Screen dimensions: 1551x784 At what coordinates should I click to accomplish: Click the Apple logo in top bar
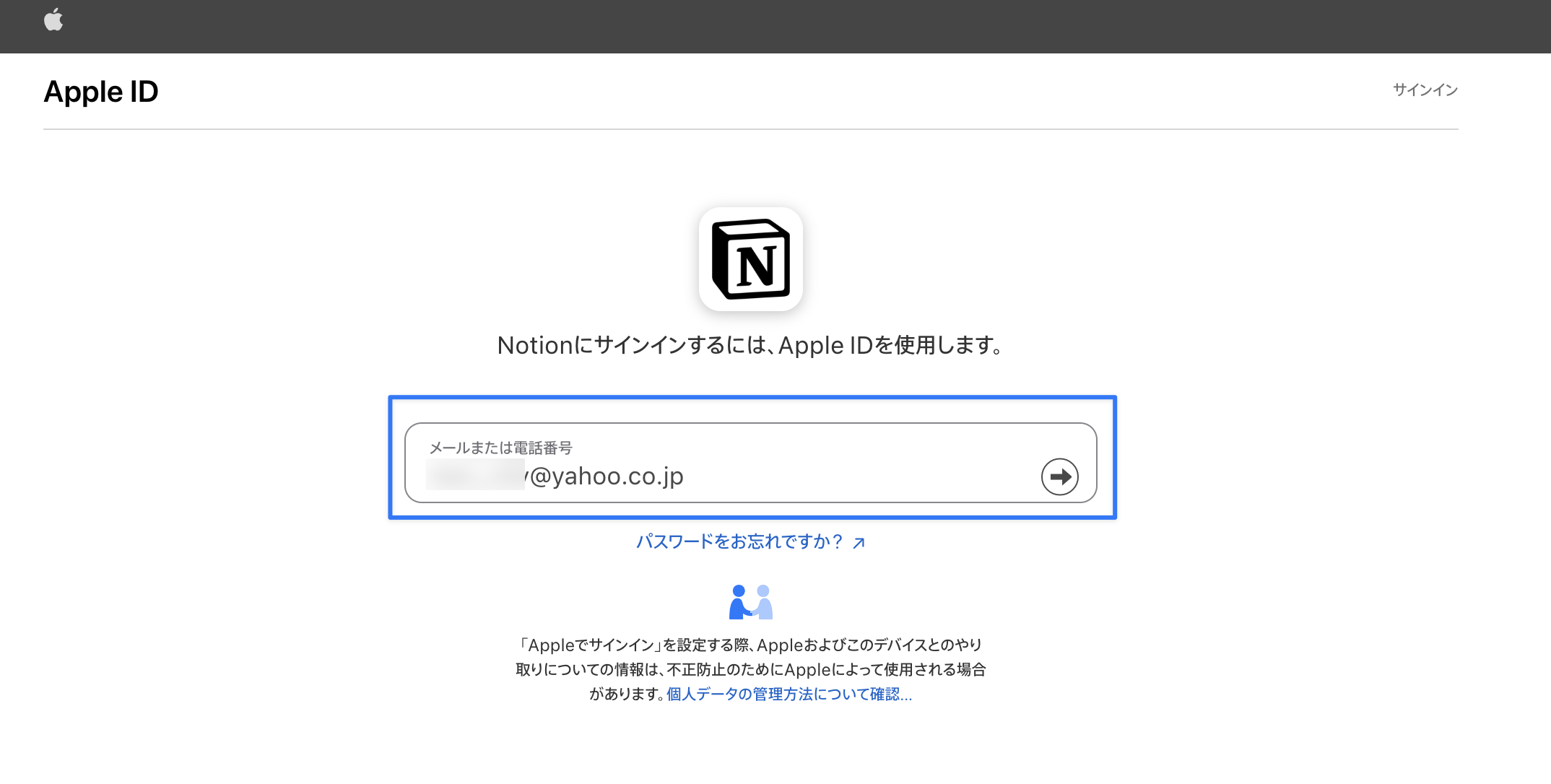click(x=53, y=20)
